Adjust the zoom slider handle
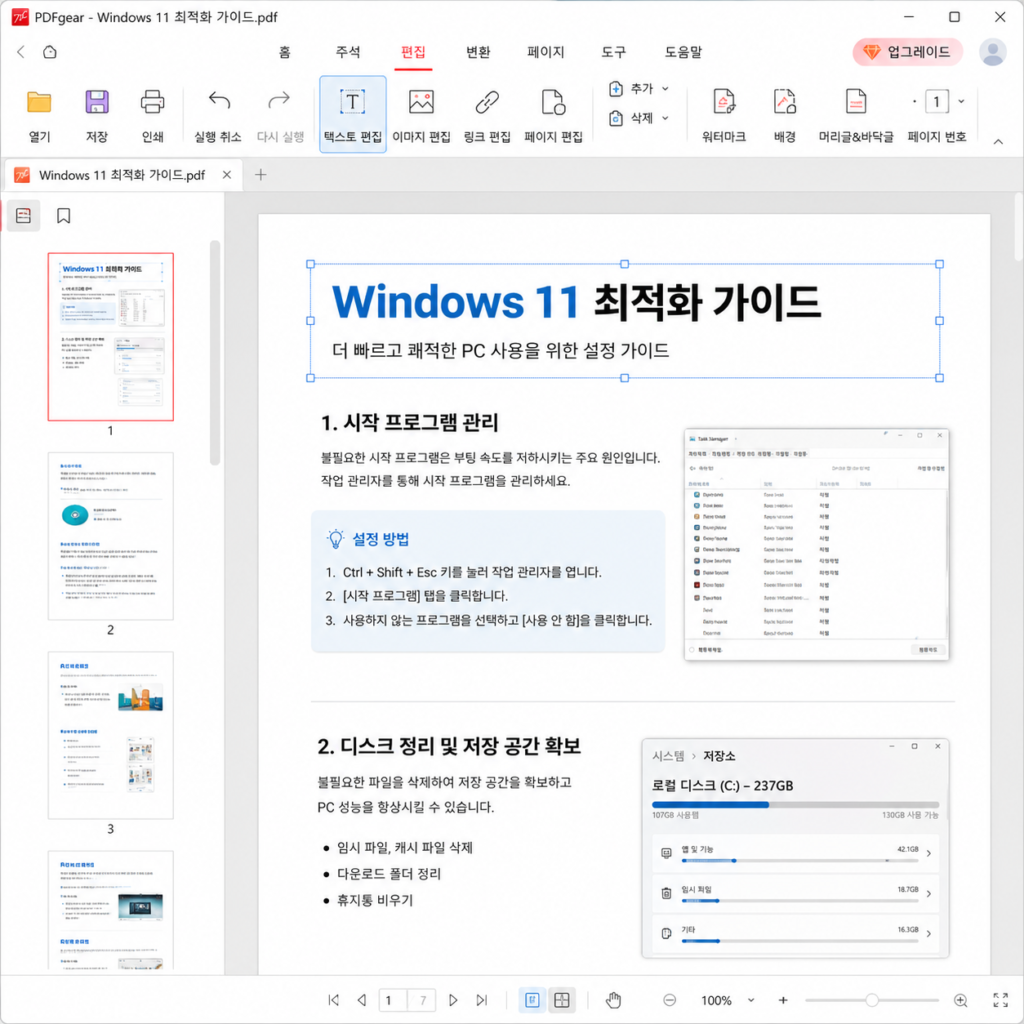 coord(871,1000)
